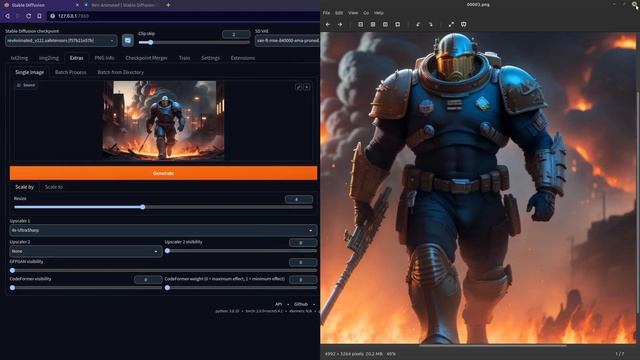The width and height of the screenshot is (640, 360).
Task: Open the PNG Info tab
Action: coord(104,58)
